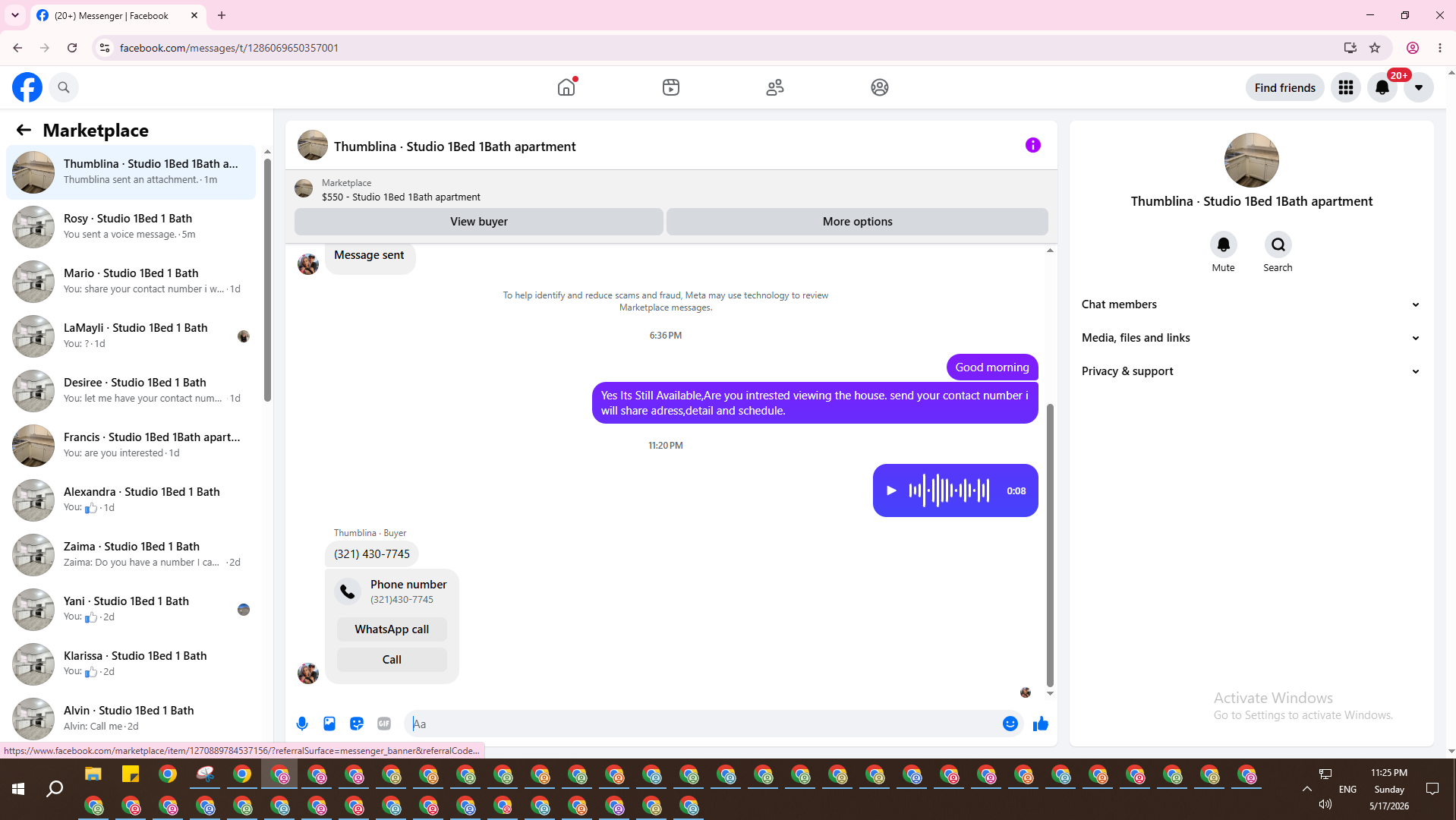Open File Explorer from taskbar
Image resolution: width=1456 pixels, height=820 pixels.
click(93, 774)
